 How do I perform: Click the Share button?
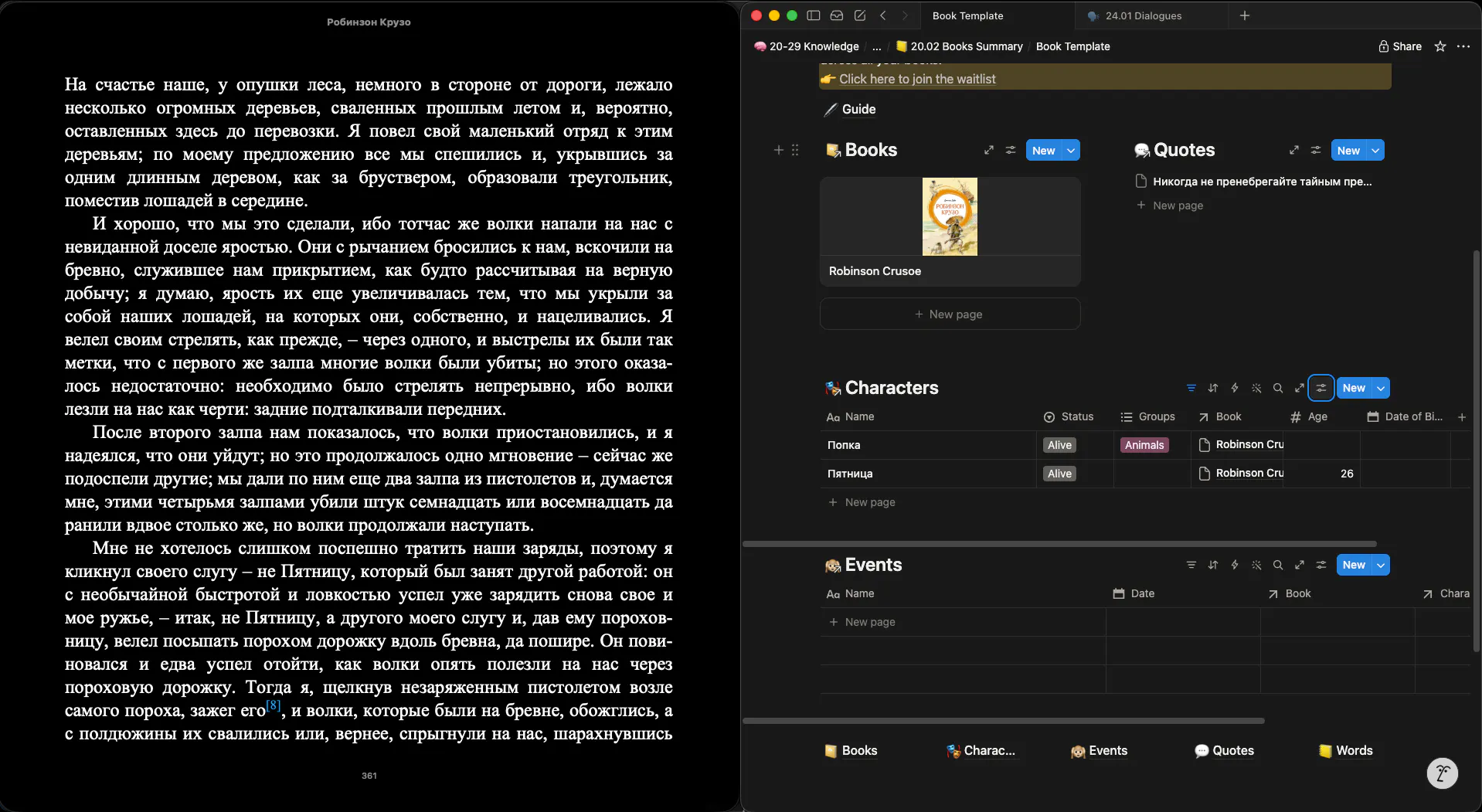(x=1400, y=46)
